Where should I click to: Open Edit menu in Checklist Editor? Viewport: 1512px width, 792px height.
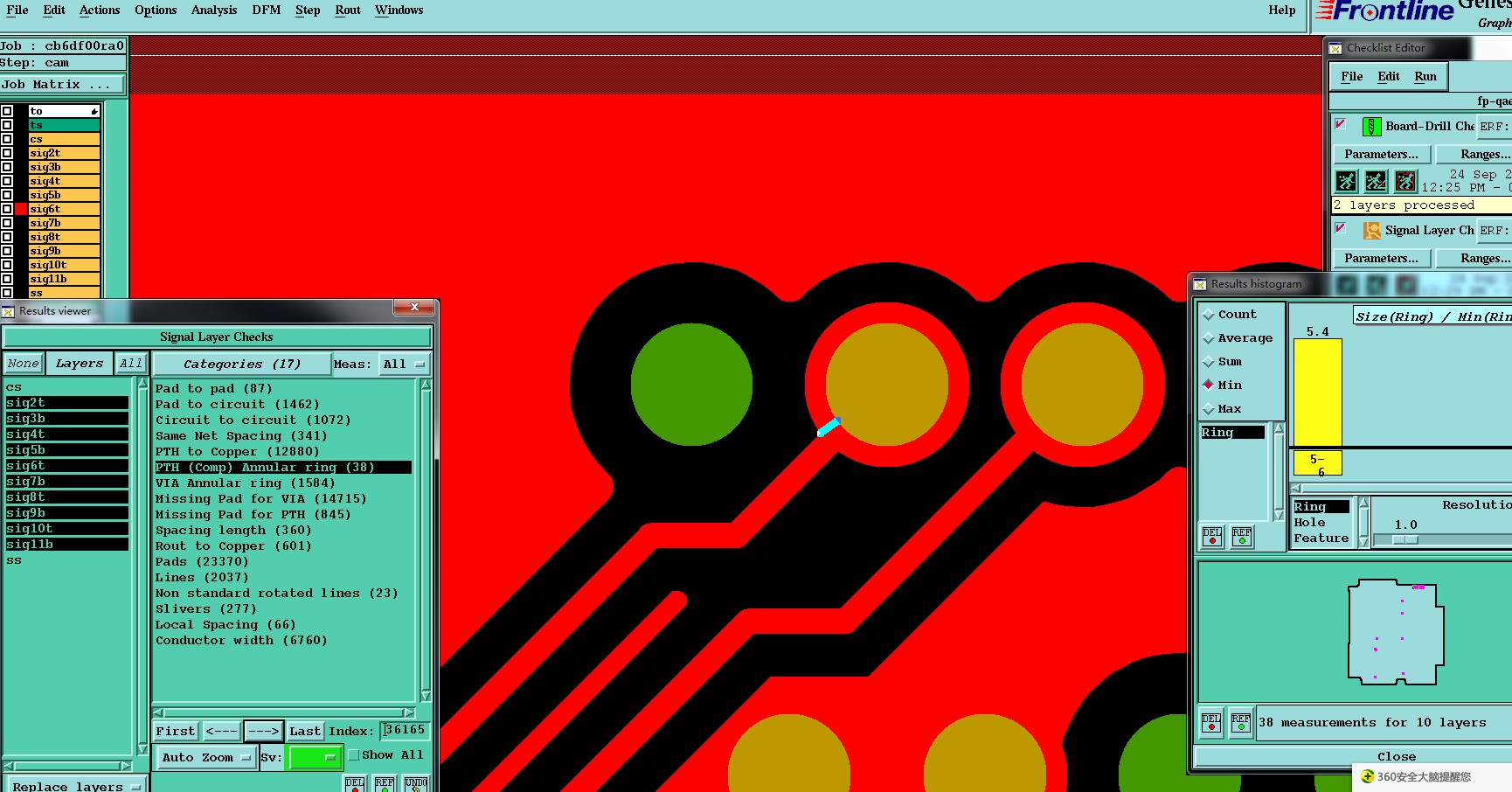pyautogui.click(x=1389, y=77)
